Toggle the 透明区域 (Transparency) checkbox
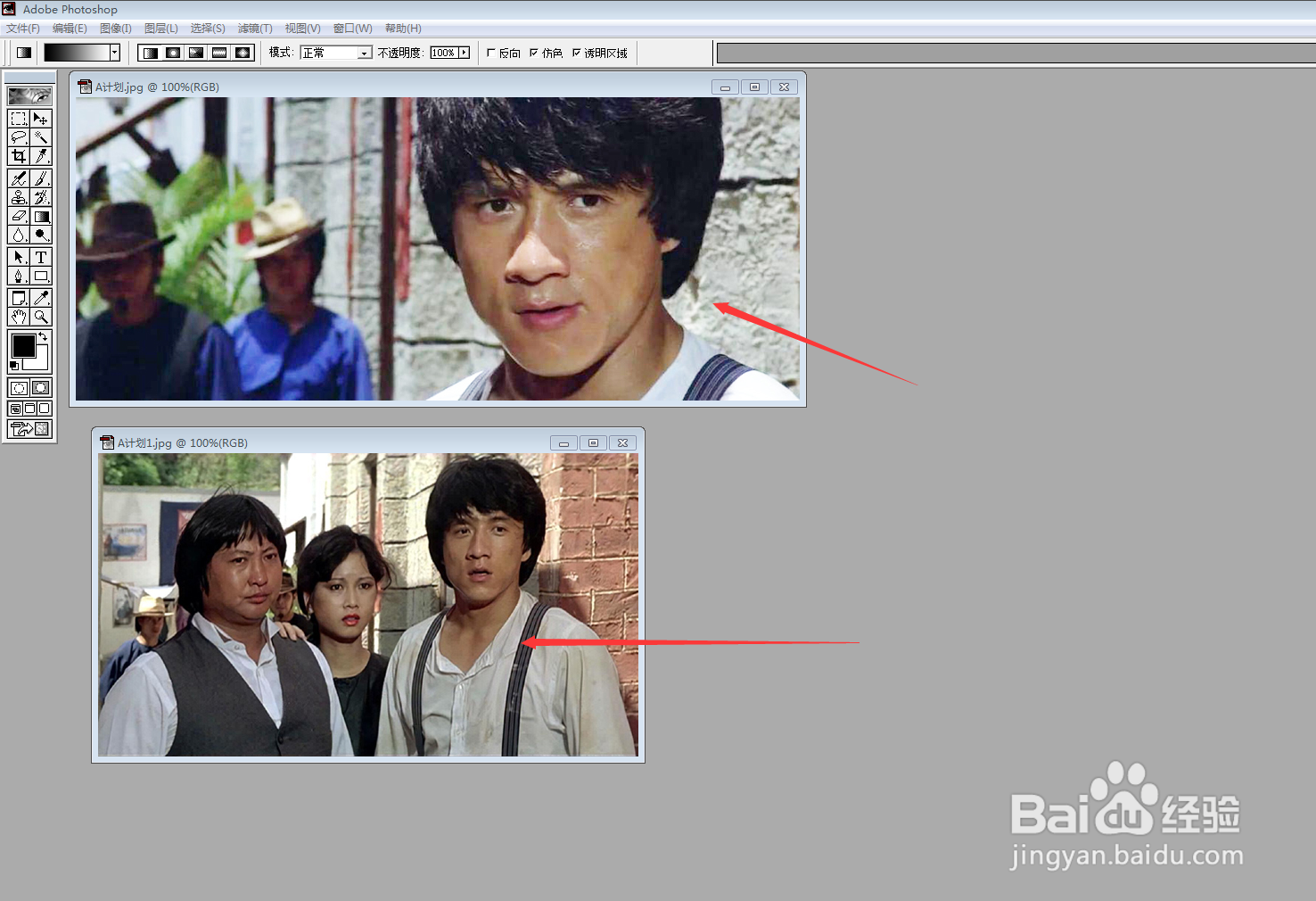 (x=577, y=53)
